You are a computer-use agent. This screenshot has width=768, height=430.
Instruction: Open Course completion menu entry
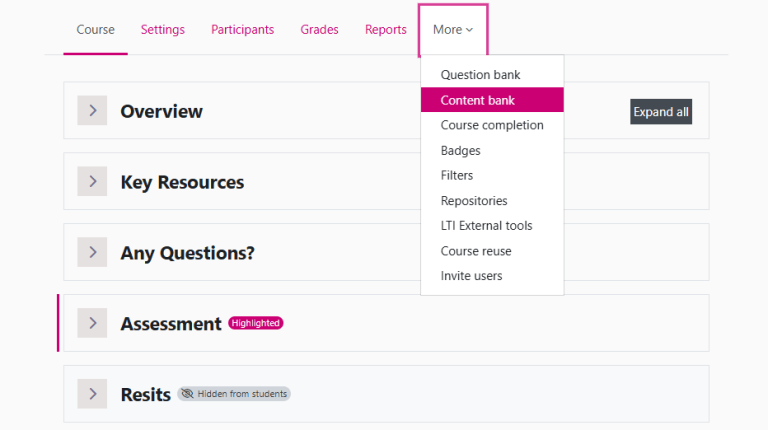point(492,125)
